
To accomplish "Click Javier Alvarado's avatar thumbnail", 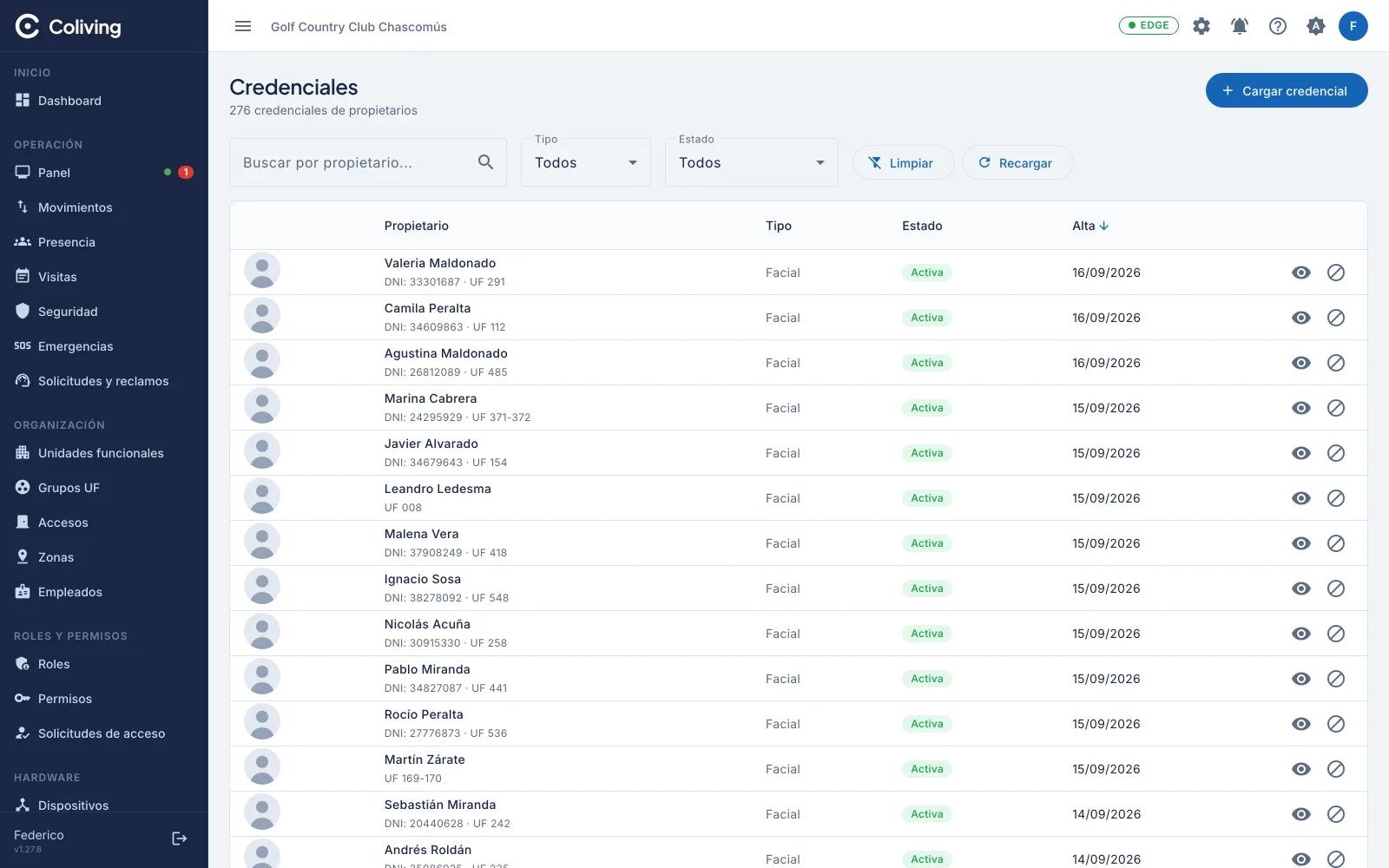I will 262,451.
